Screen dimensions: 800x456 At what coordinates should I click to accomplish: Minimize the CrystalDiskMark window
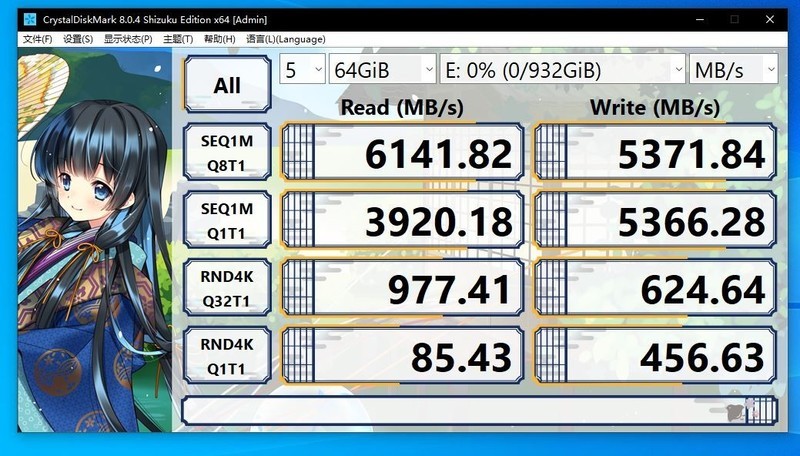point(701,20)
